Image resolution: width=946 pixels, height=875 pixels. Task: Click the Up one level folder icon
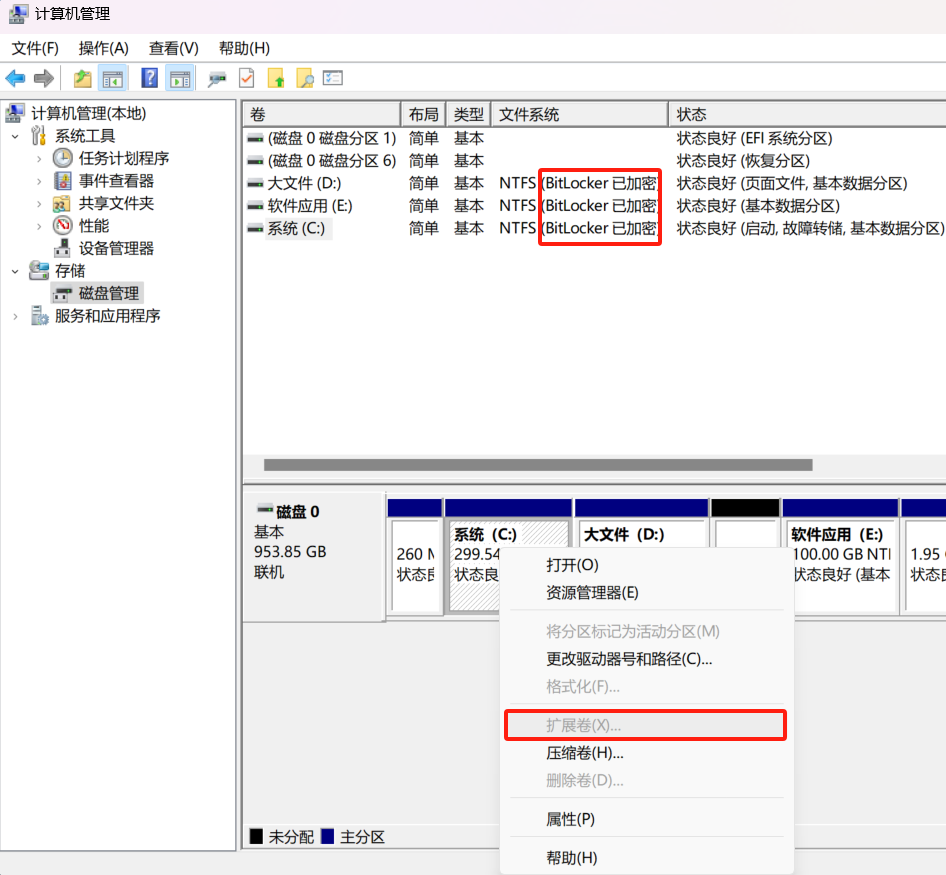[x=82, y=78]
